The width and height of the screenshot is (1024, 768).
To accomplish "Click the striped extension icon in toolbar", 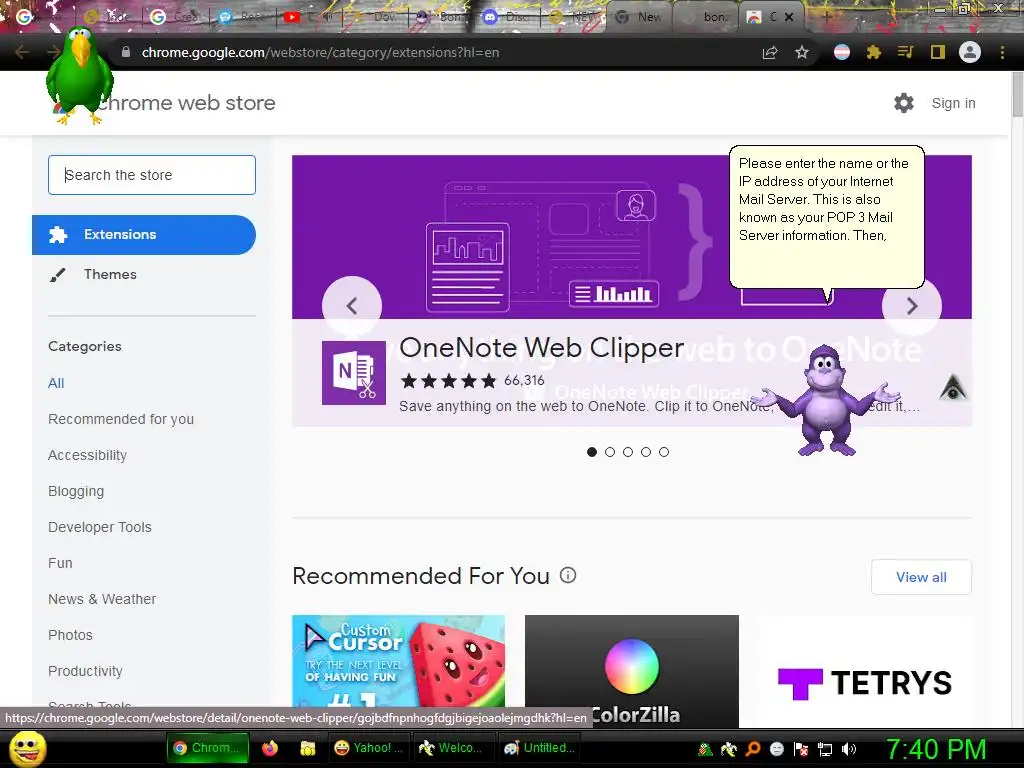I will pos(842,52).
